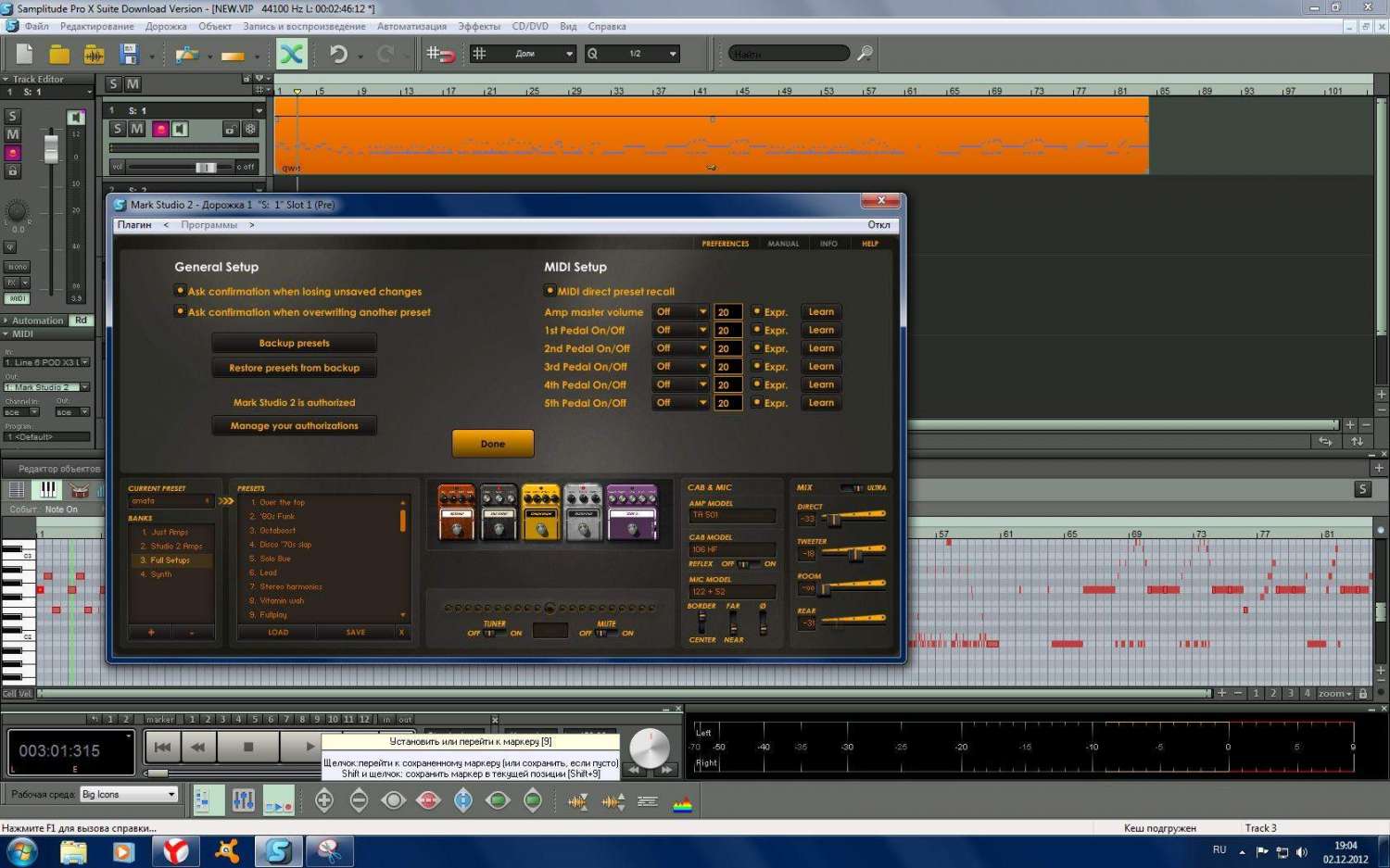Screen dimensions: 1390x868
Task: Enable 'MIDI direct preset recall' option
Action: (550, 291)
